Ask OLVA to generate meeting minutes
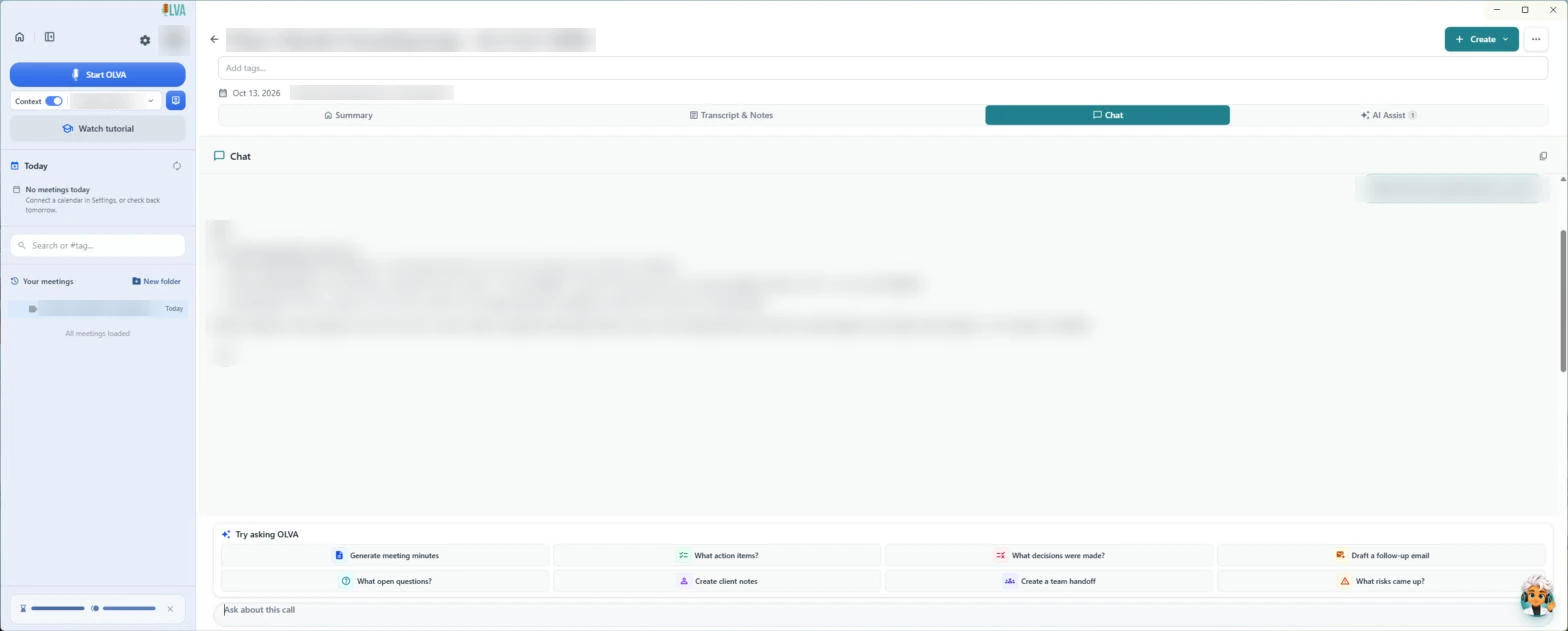1568x631 pixels. 385,555
